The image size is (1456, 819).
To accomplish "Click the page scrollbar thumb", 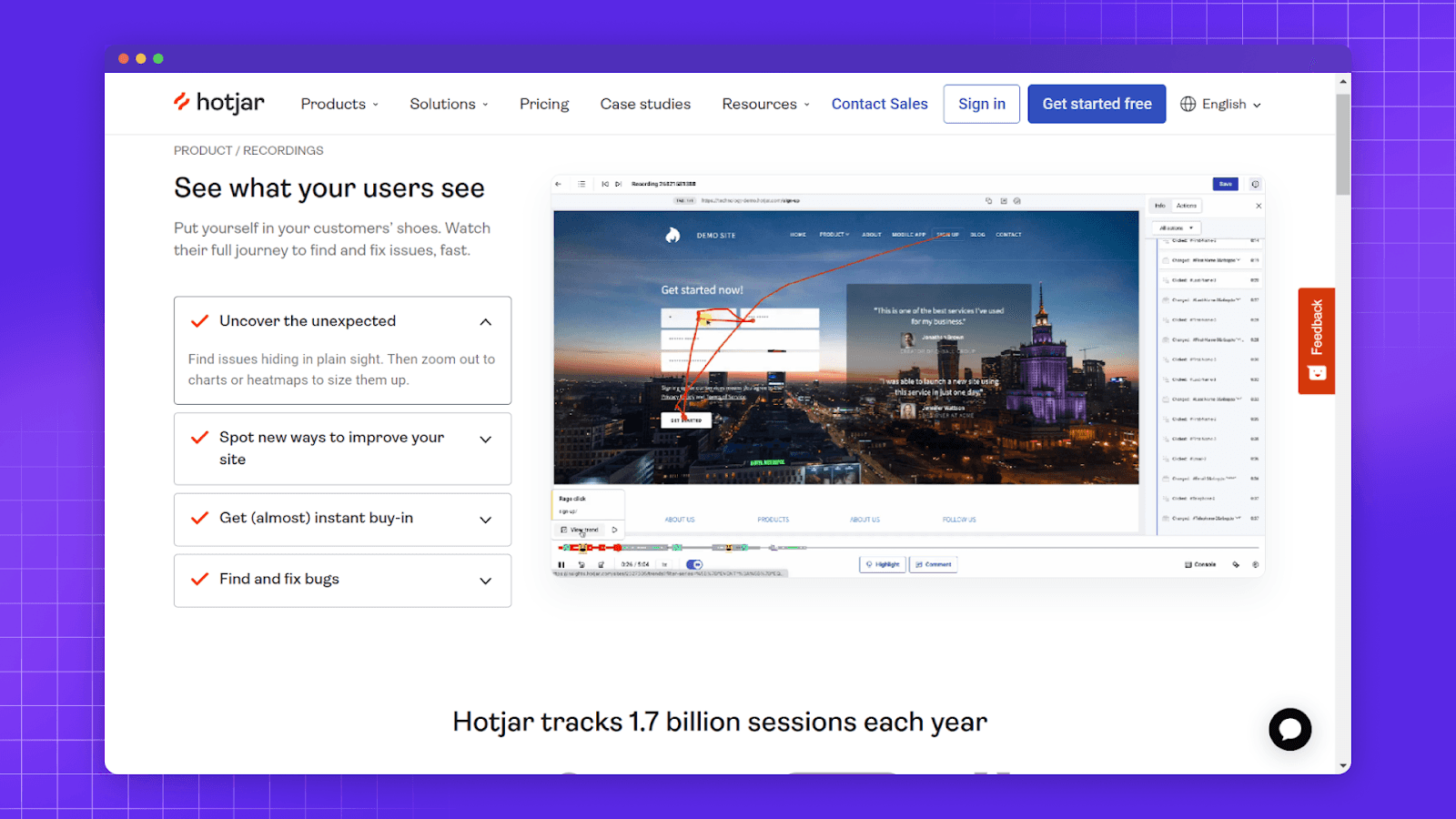I will coord(1343,144).
